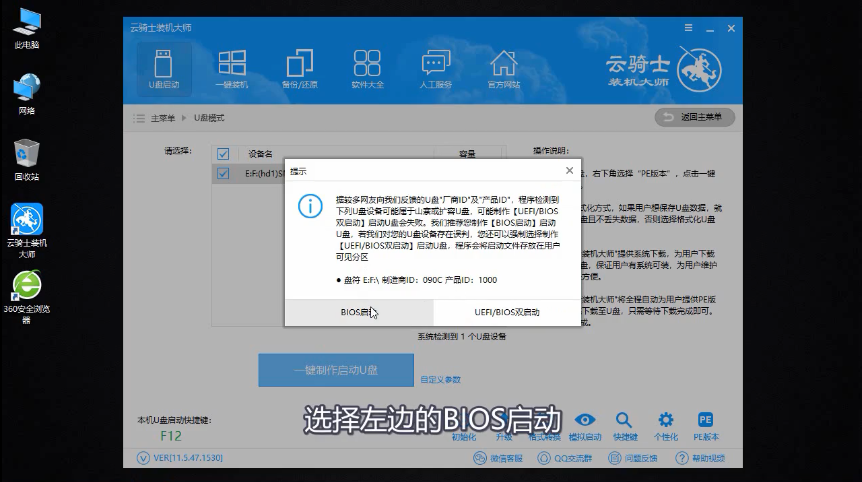Open the 人工服务 tab
Screen dimensions: 862x482
(435, 69)
